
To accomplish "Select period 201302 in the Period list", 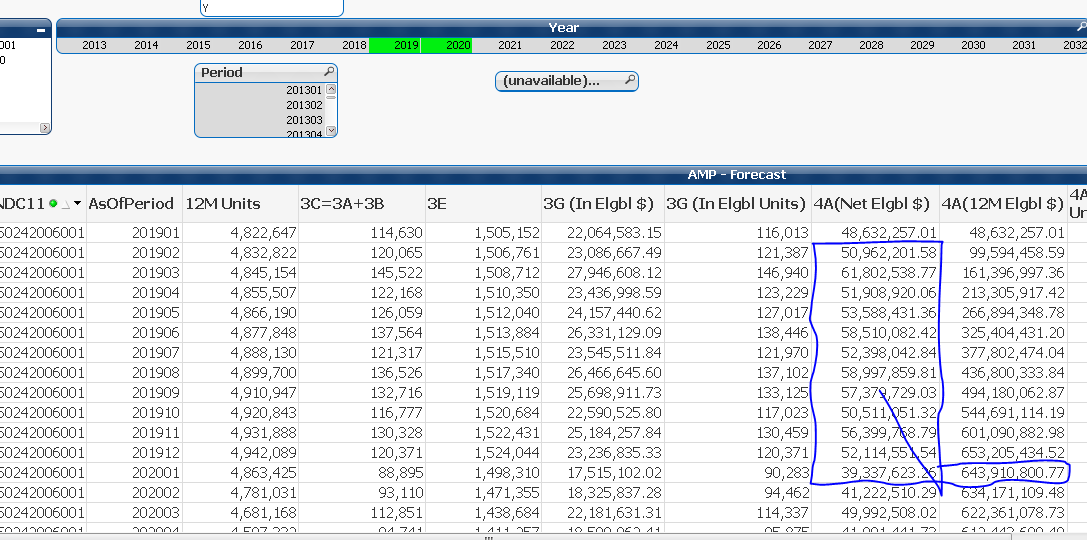I will click(303, 105).
